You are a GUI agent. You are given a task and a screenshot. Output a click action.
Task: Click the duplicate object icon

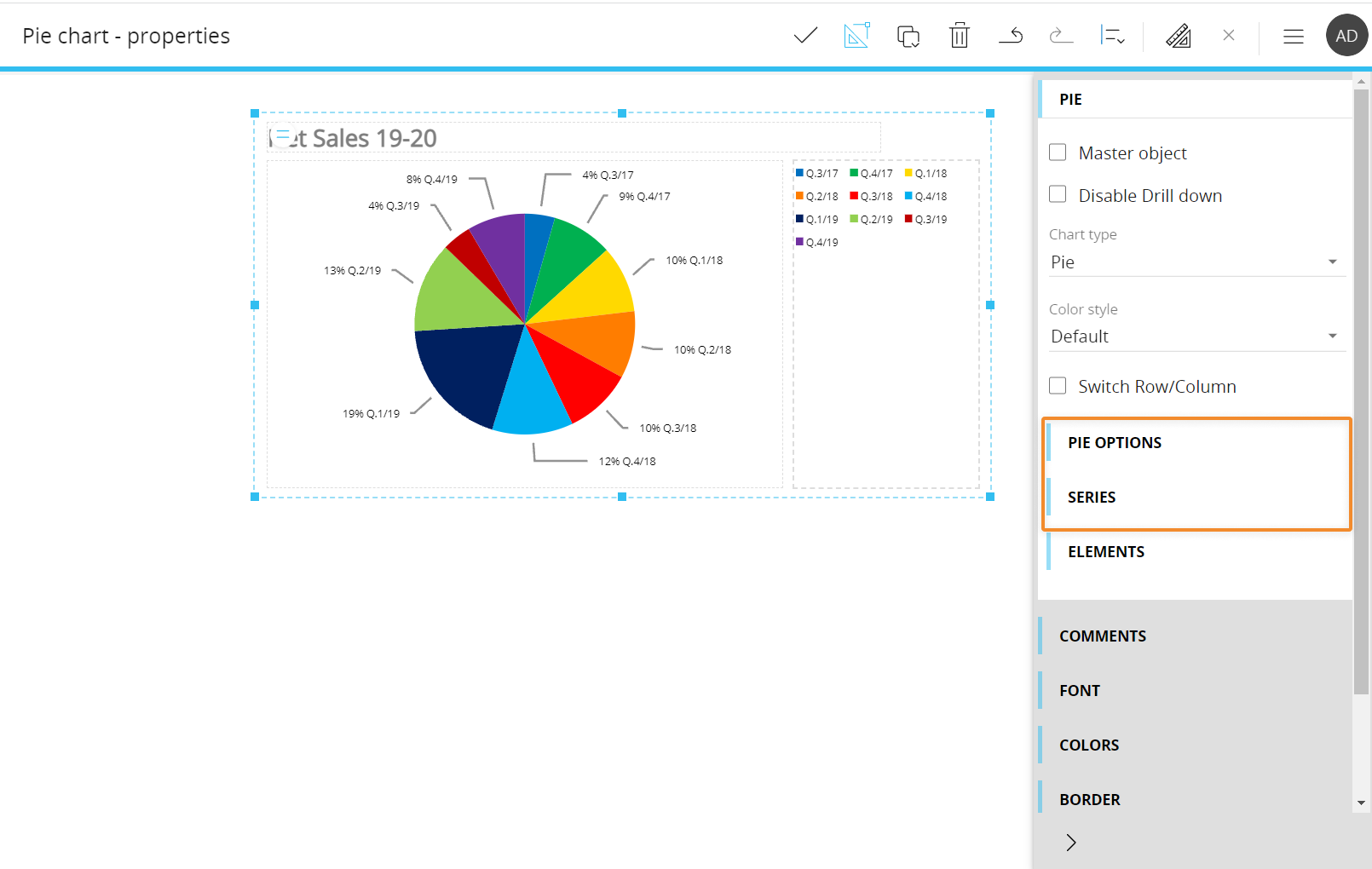pyautogui.click(x=908, y=36)
